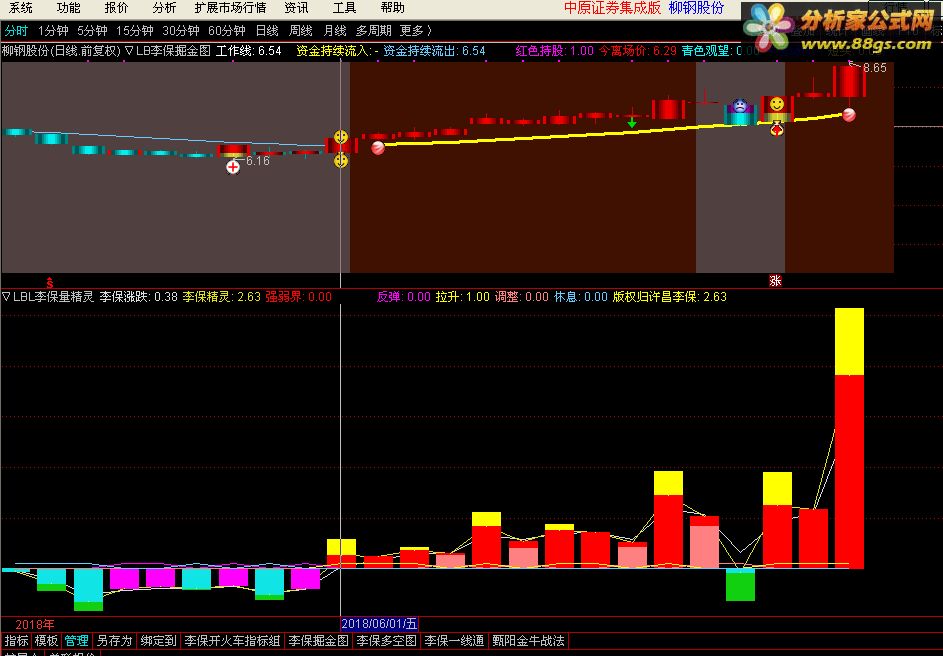The width and height of the screenshot is (943, 656).
Task: Click the 工作线: 6.54 value
Action: coord(248,51)
